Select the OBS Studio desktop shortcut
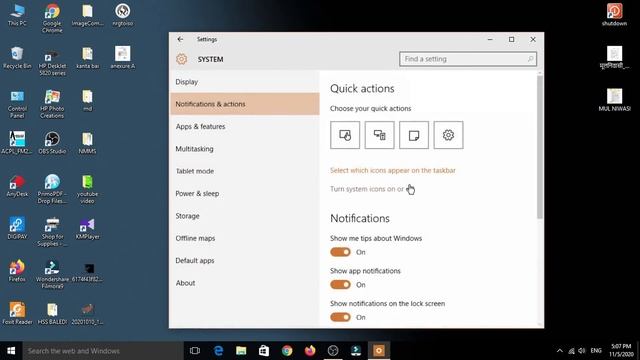 pyautogui.click(x=52, y=143)
